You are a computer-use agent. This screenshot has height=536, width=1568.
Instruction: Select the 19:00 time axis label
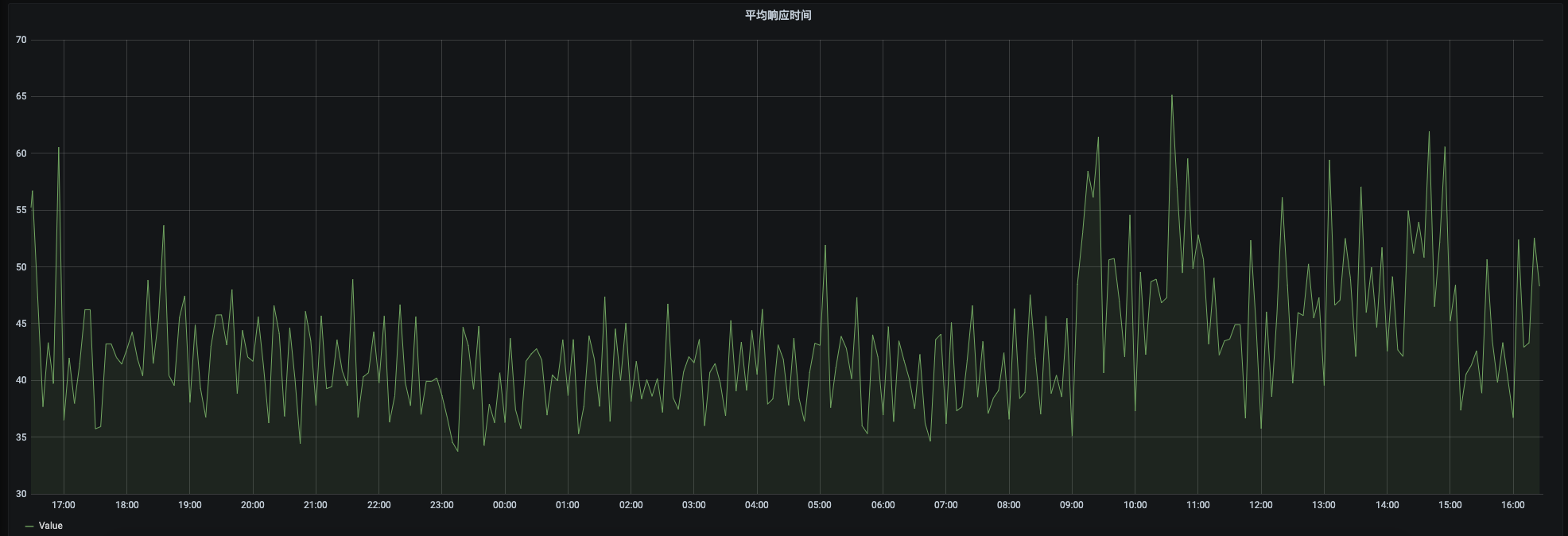pos(189,505)
